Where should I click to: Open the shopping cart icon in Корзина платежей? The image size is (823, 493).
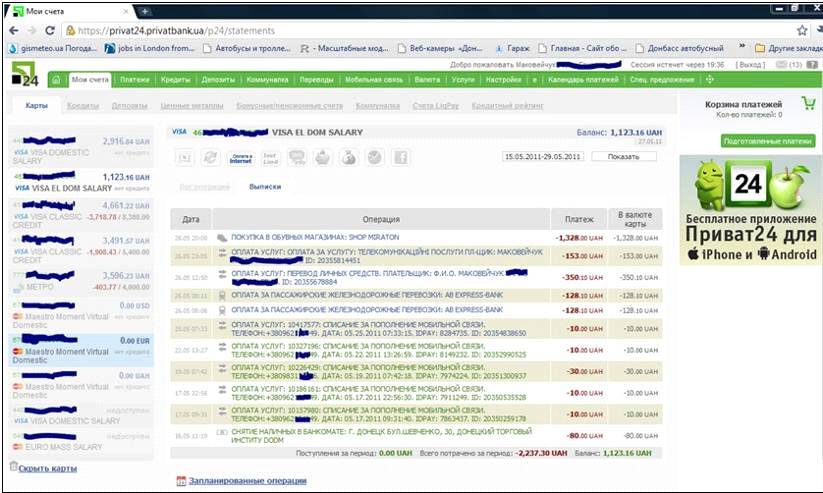coord(806,103)
